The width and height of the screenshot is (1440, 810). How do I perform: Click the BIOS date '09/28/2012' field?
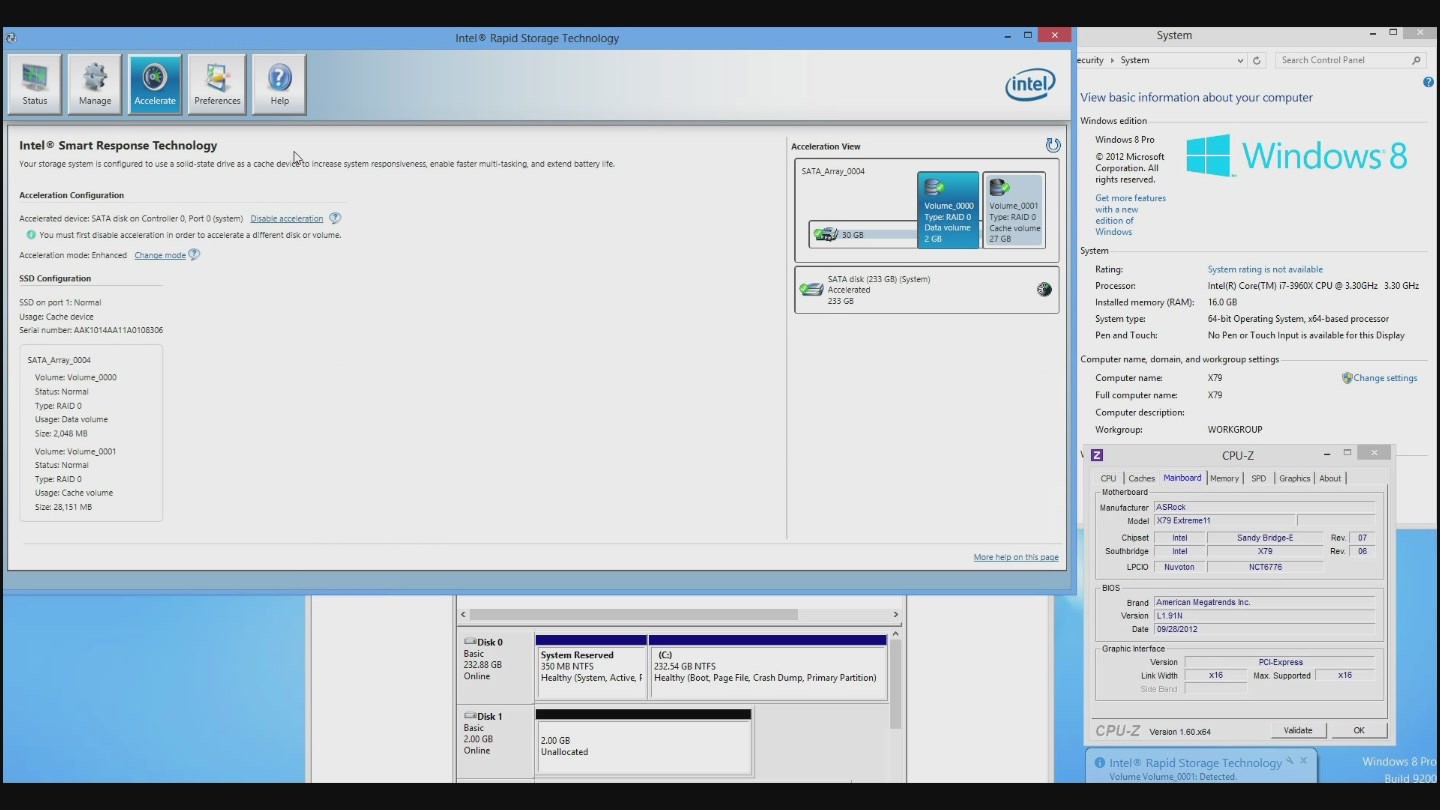point(1267,629)
